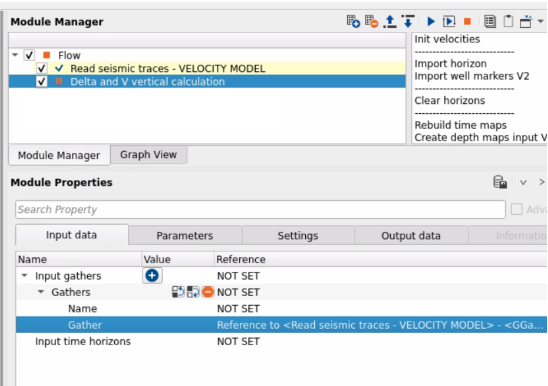Click the remove module icon with orange minus
Image resolution: width=548 pixels, height=386 pixels.
372,22
